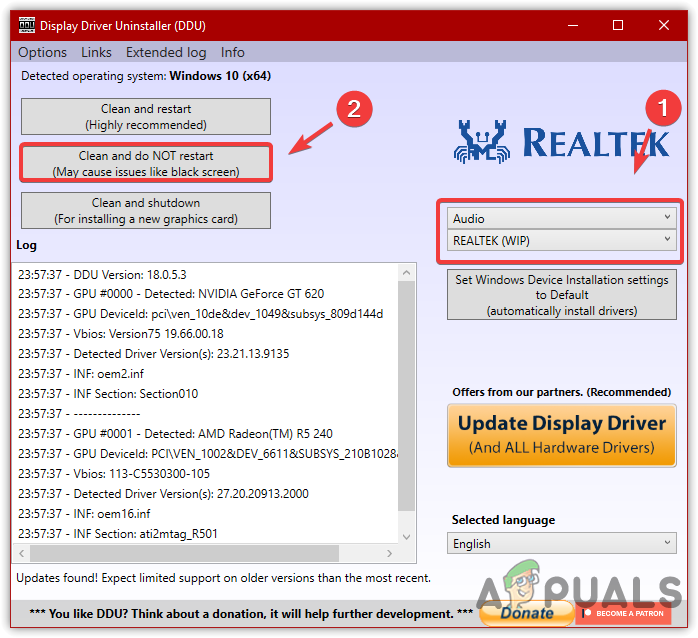Select log line 'Vbios: Version75 19.66.00.18'
The width and height of the screenshot is (698, 638).
coord(121,334)
